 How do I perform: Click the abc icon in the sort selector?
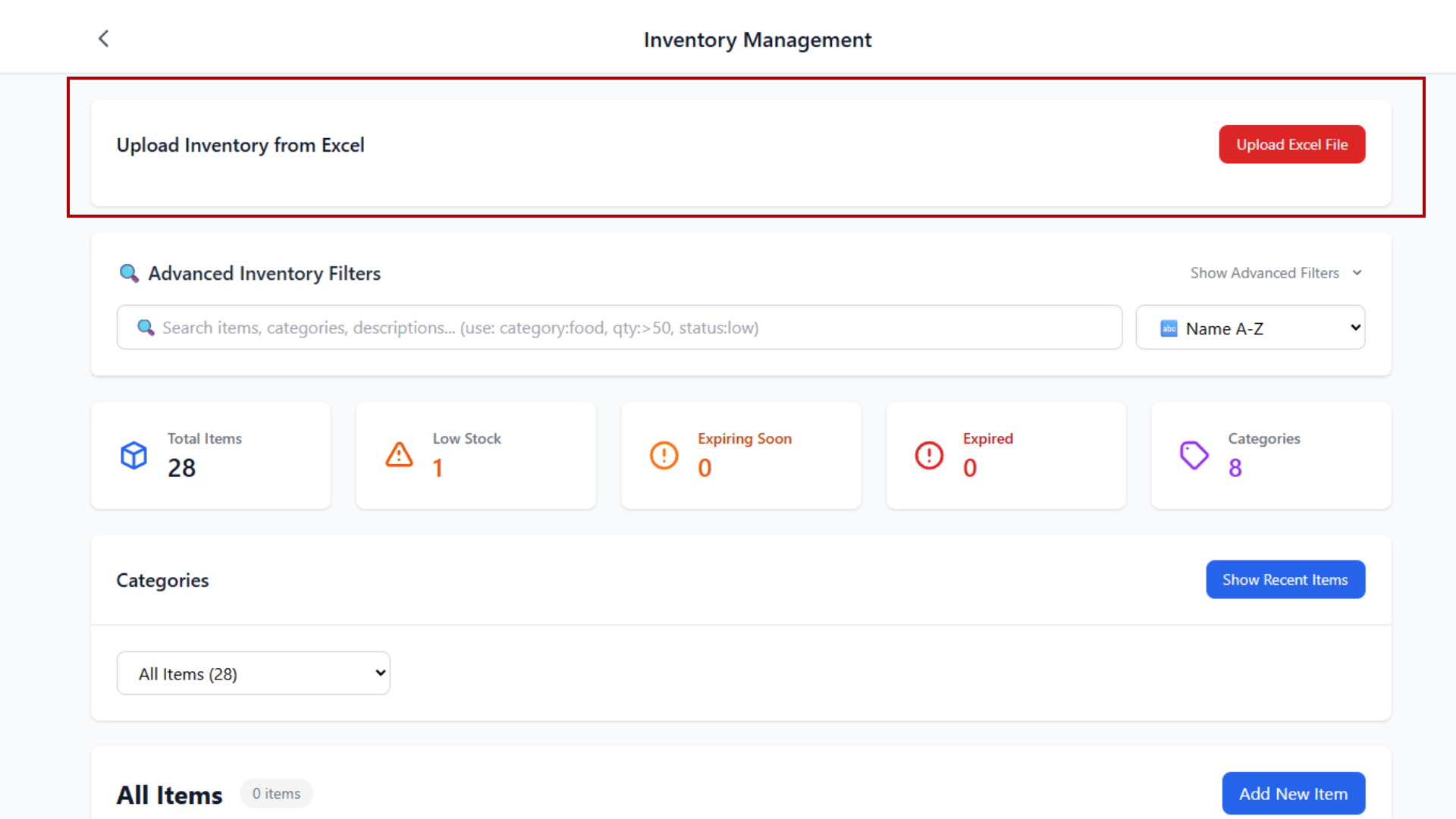(x=1169, y=328)
